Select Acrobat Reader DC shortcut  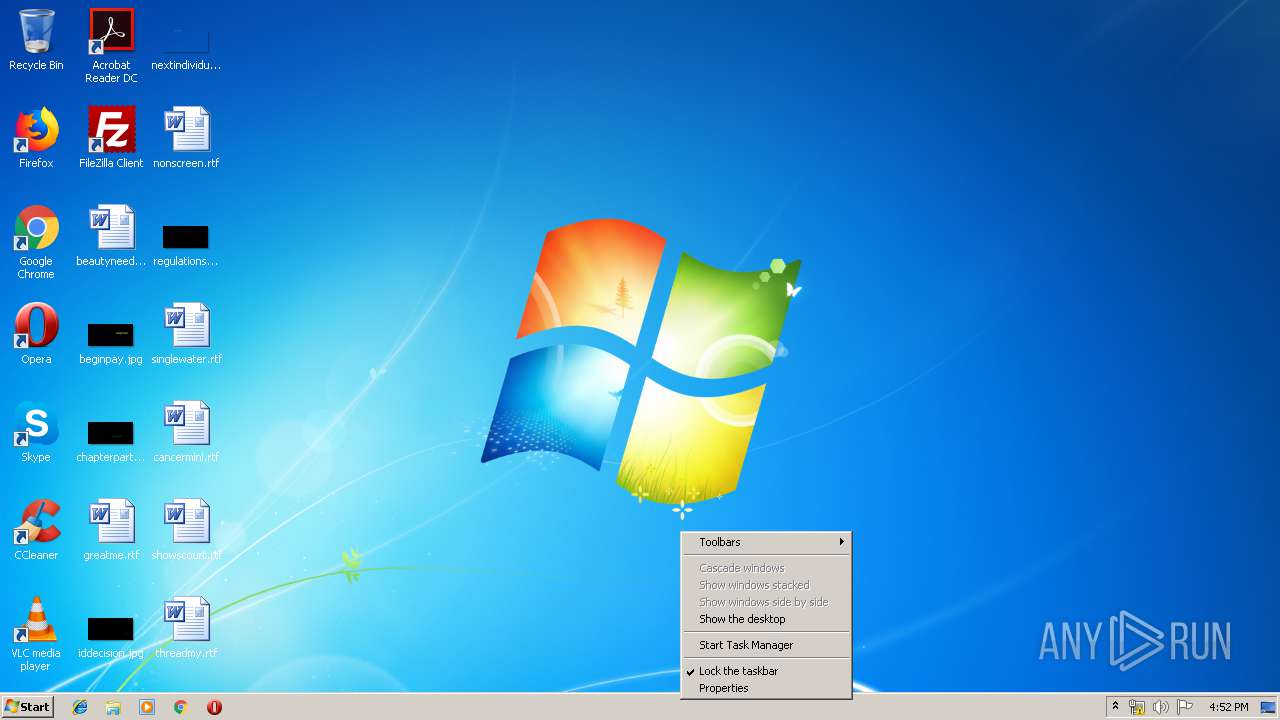pyautogui.click(x=111, y=46)
